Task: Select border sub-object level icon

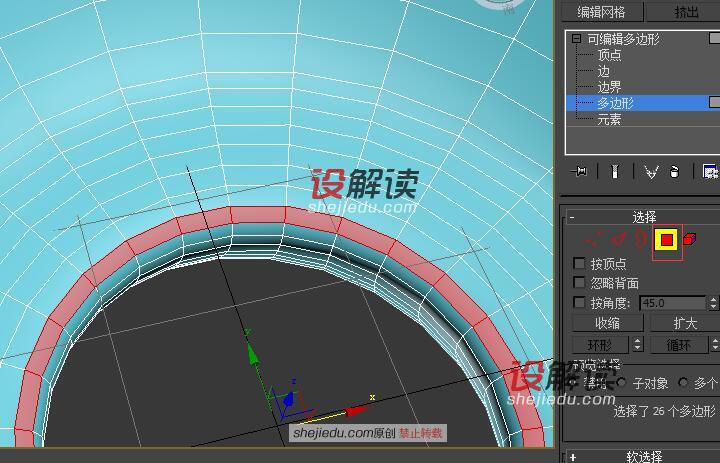Action: pyautogui.click(x=641, y=239)
